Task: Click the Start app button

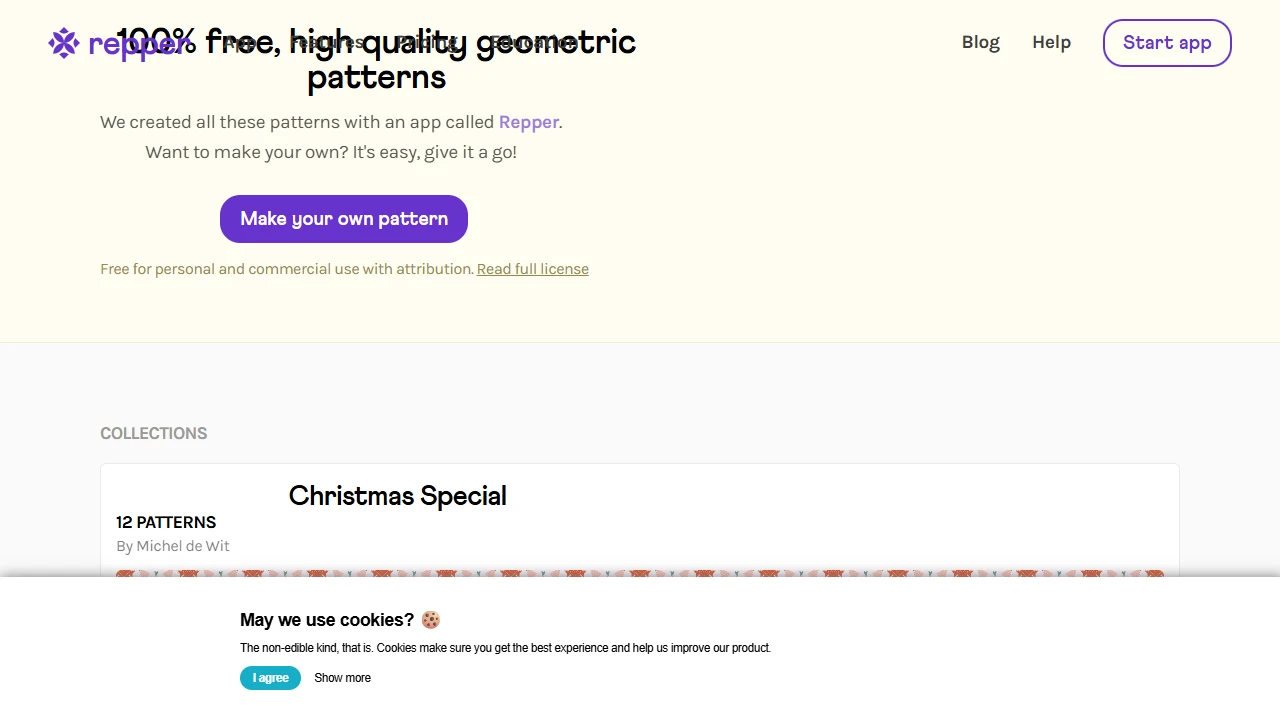Action: [1166, 43]
